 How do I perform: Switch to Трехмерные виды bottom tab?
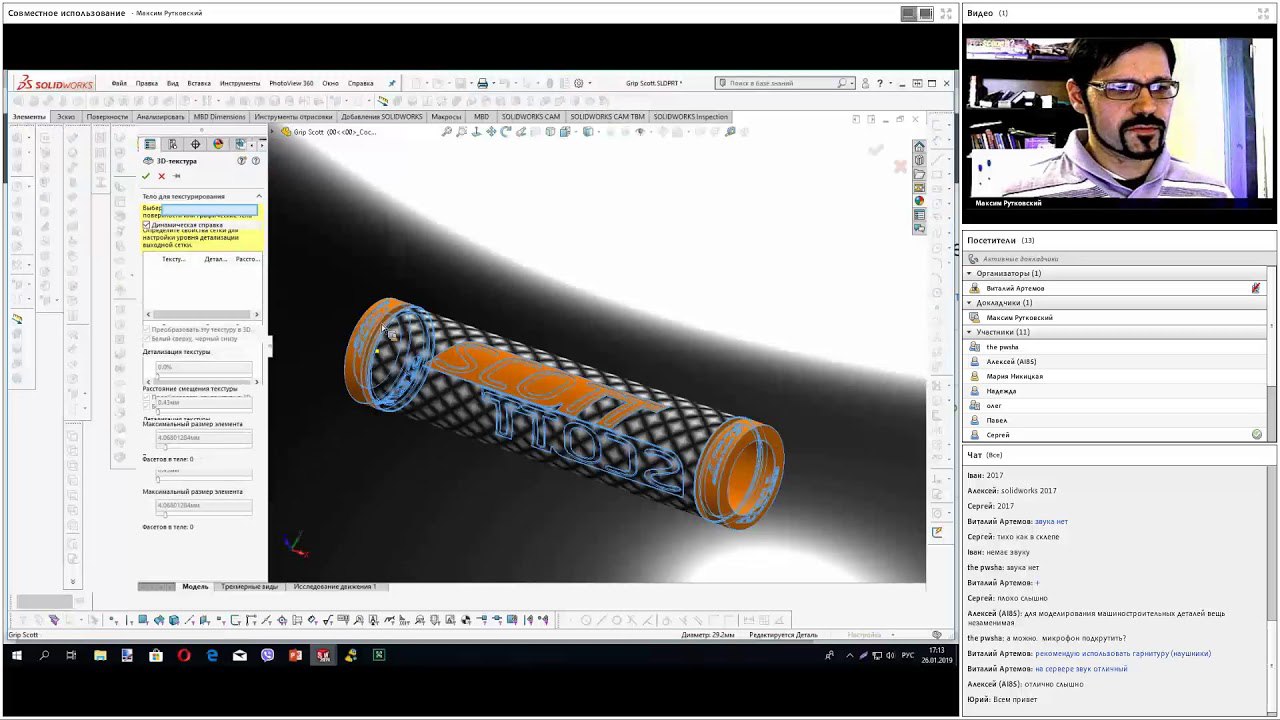pos(250,587)
